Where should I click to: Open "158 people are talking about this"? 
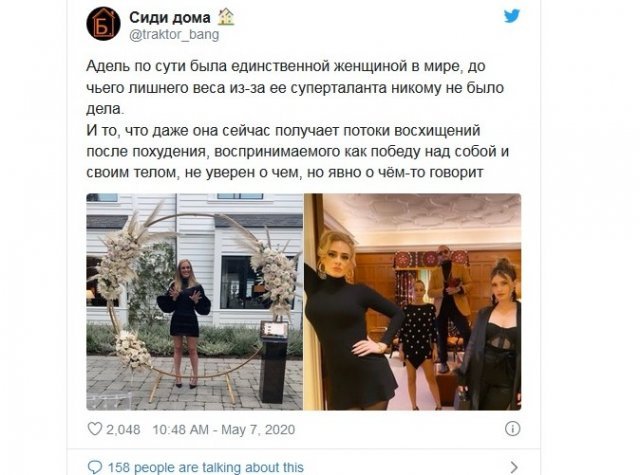tap(206, 467)
